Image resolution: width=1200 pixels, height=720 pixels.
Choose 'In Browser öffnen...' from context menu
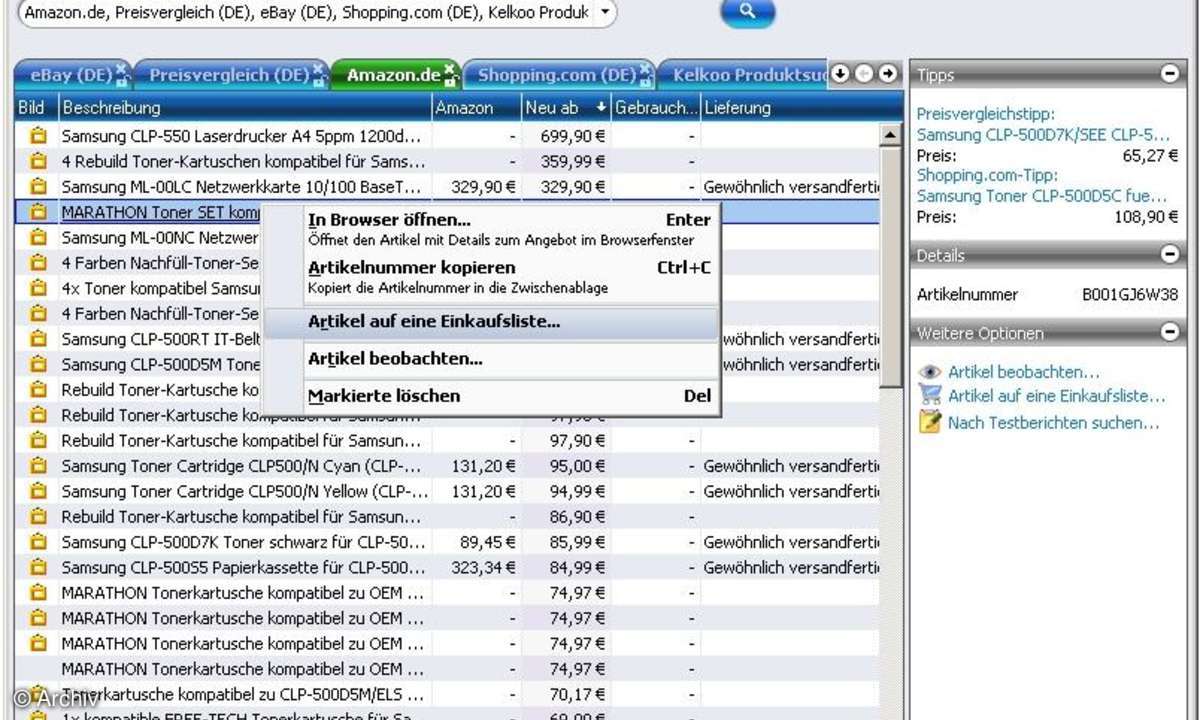pyautogui.click(x=510, y=228)
